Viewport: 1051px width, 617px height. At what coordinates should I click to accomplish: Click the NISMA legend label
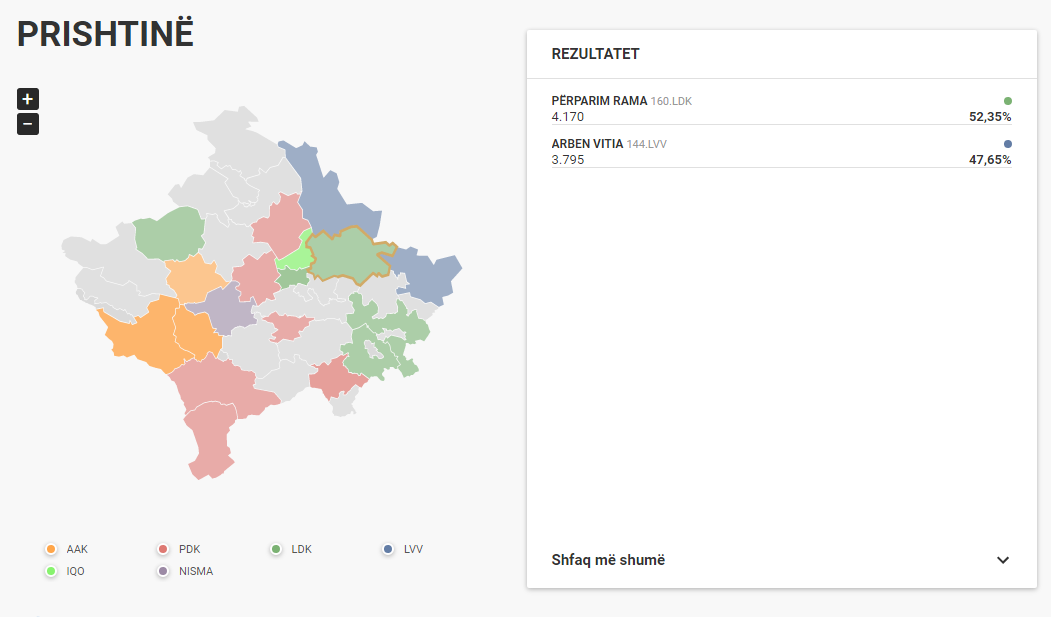click(196, 571)
